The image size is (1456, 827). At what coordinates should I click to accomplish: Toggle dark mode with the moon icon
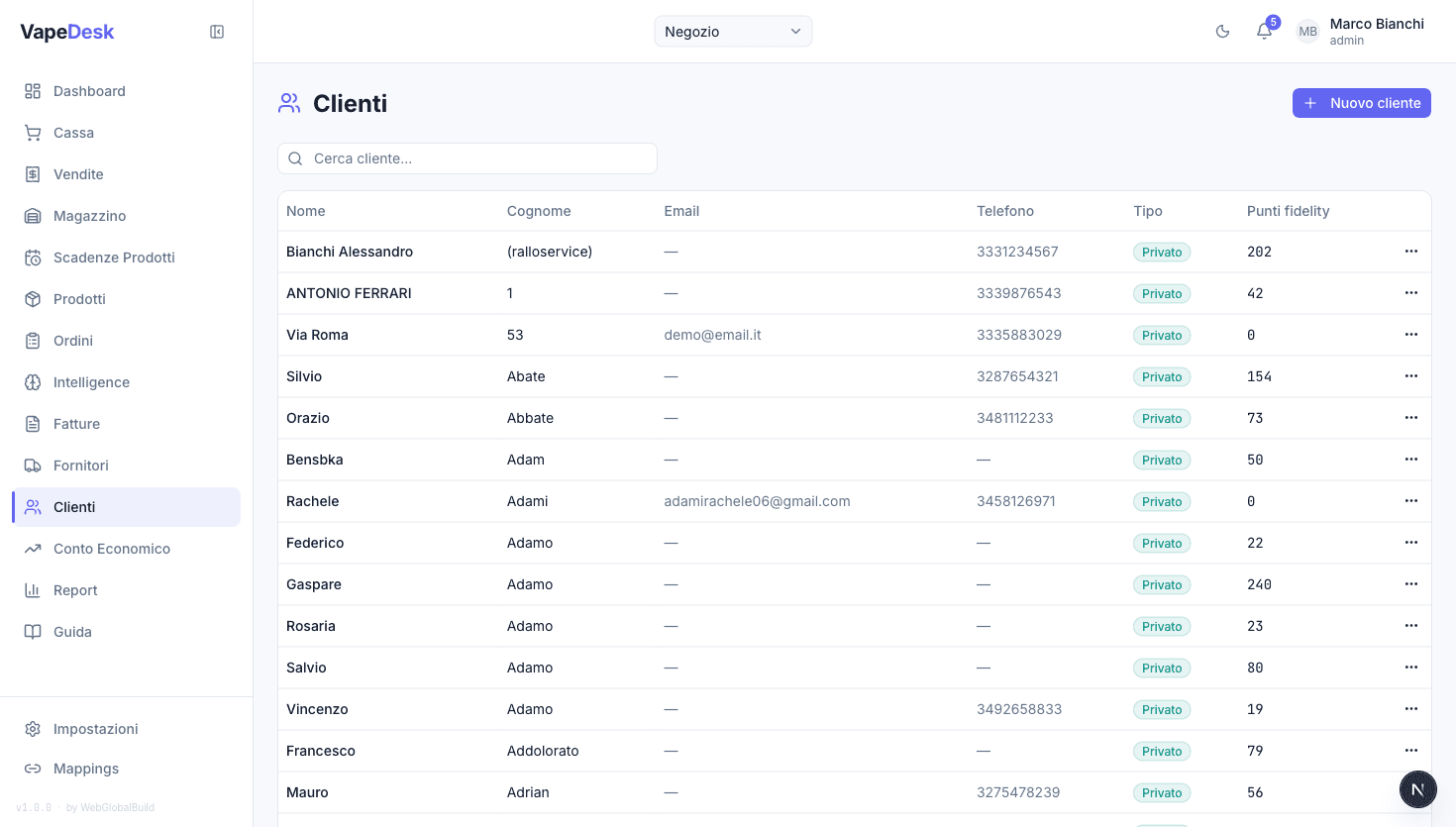(1222, 31)
